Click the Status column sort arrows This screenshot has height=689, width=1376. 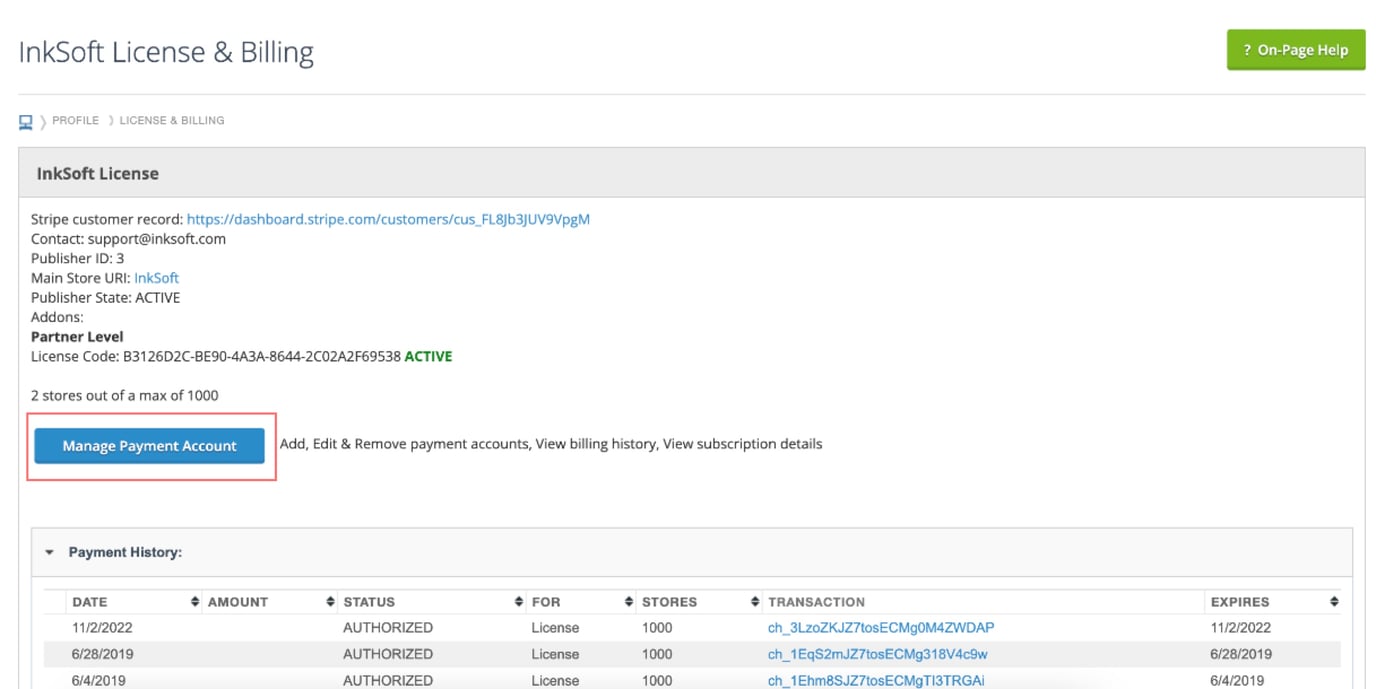(518, 602)
